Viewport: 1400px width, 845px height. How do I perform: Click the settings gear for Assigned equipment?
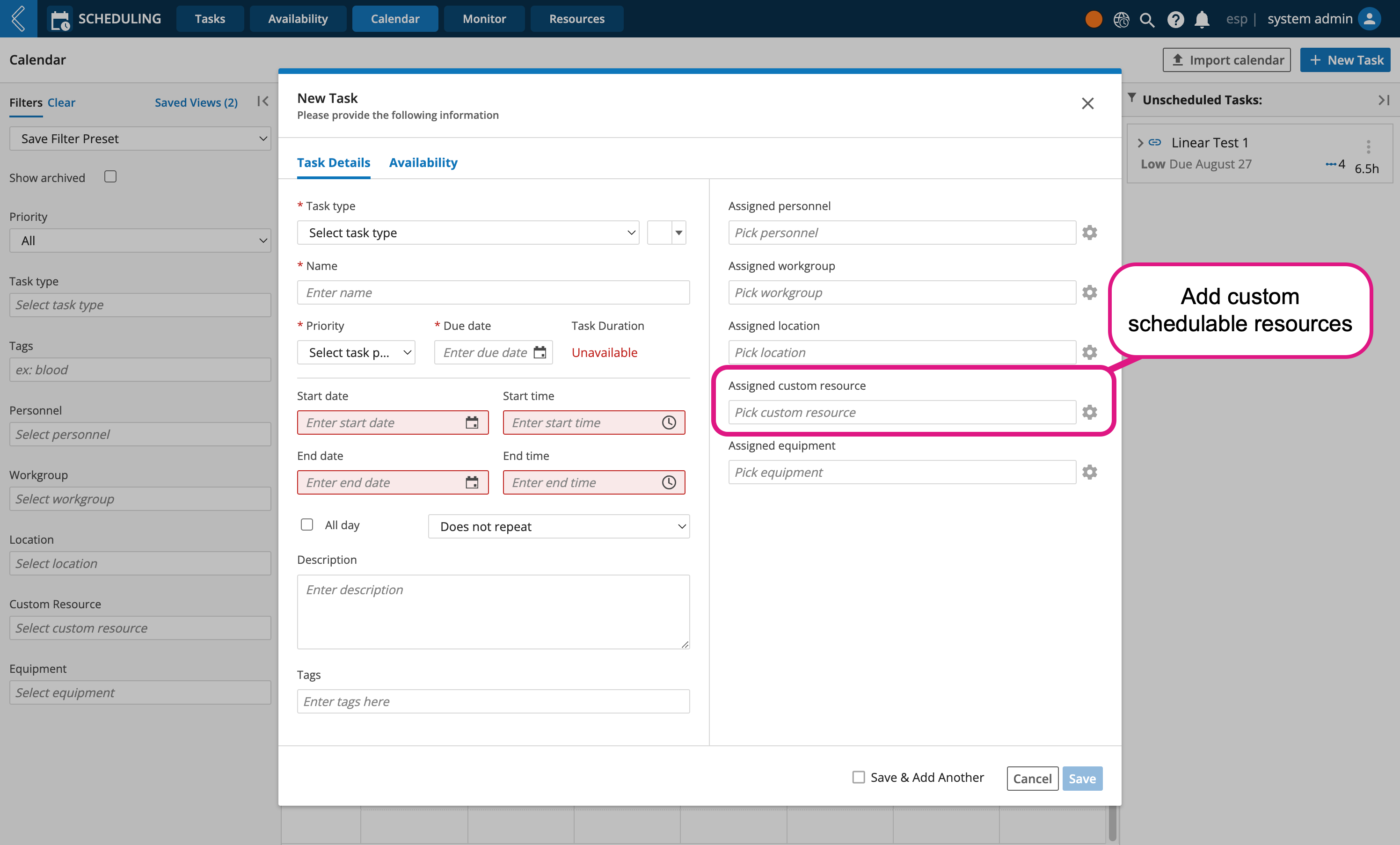(x=1089, y=472)
